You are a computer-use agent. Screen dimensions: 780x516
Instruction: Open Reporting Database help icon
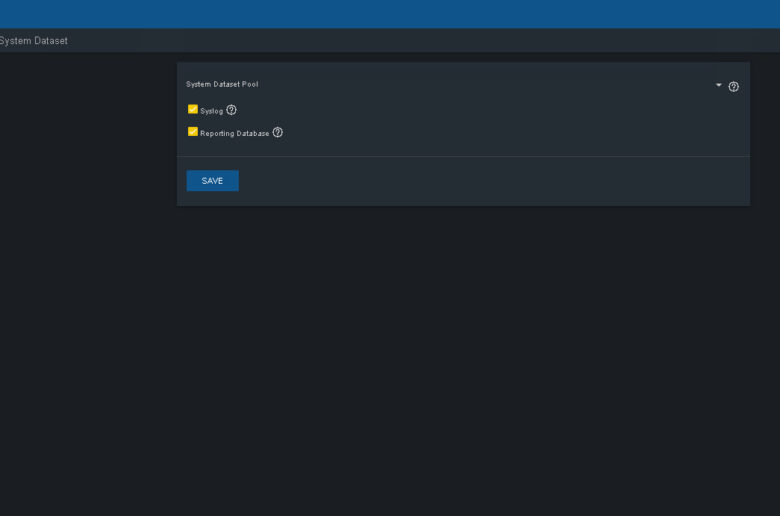(x=278, y=132)
